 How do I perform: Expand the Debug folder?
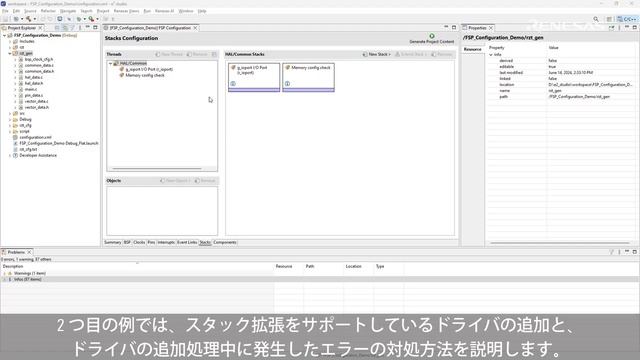pyautogui.click(x=10, y=120)
